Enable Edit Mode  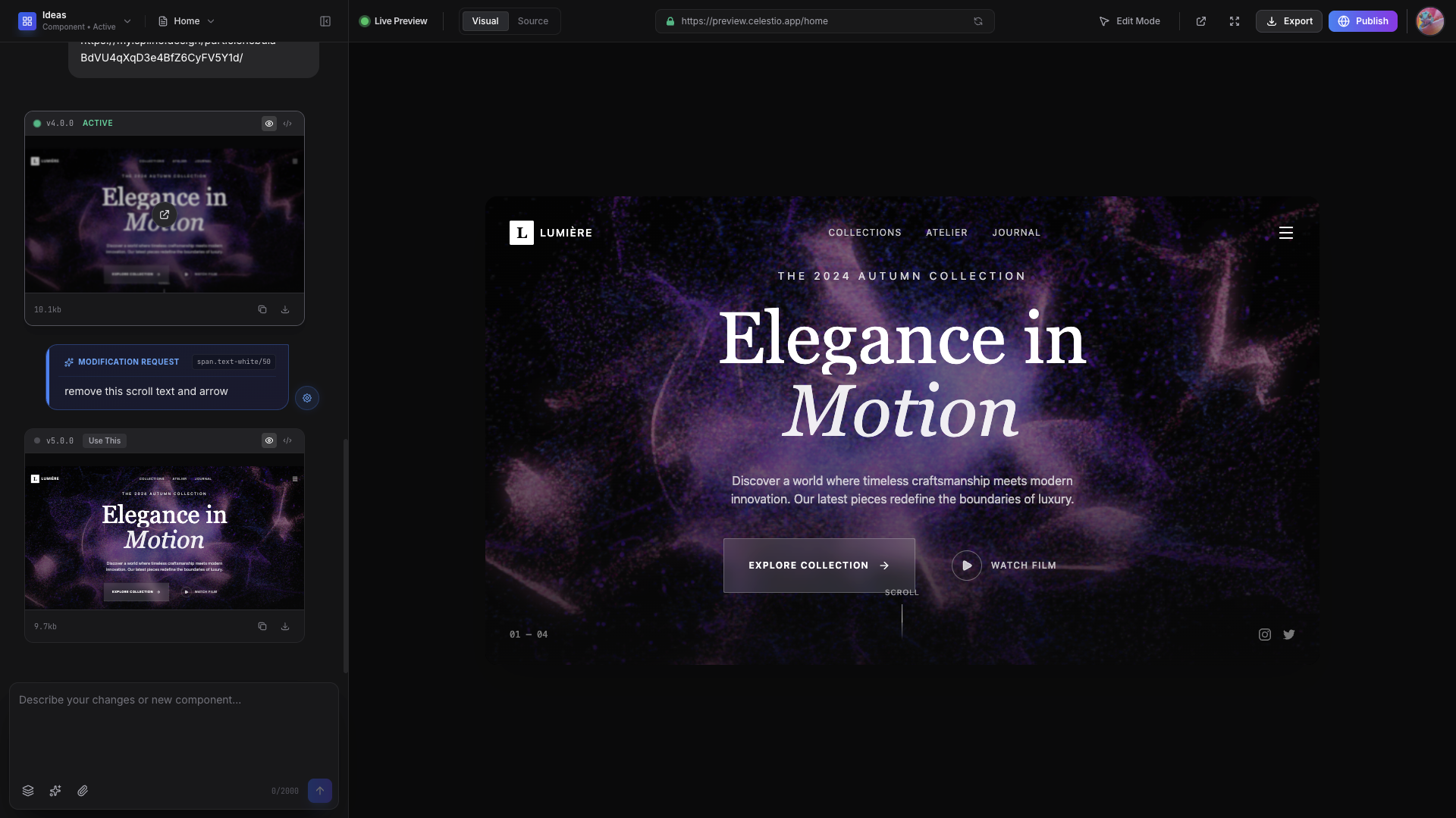click(1129, 21)
